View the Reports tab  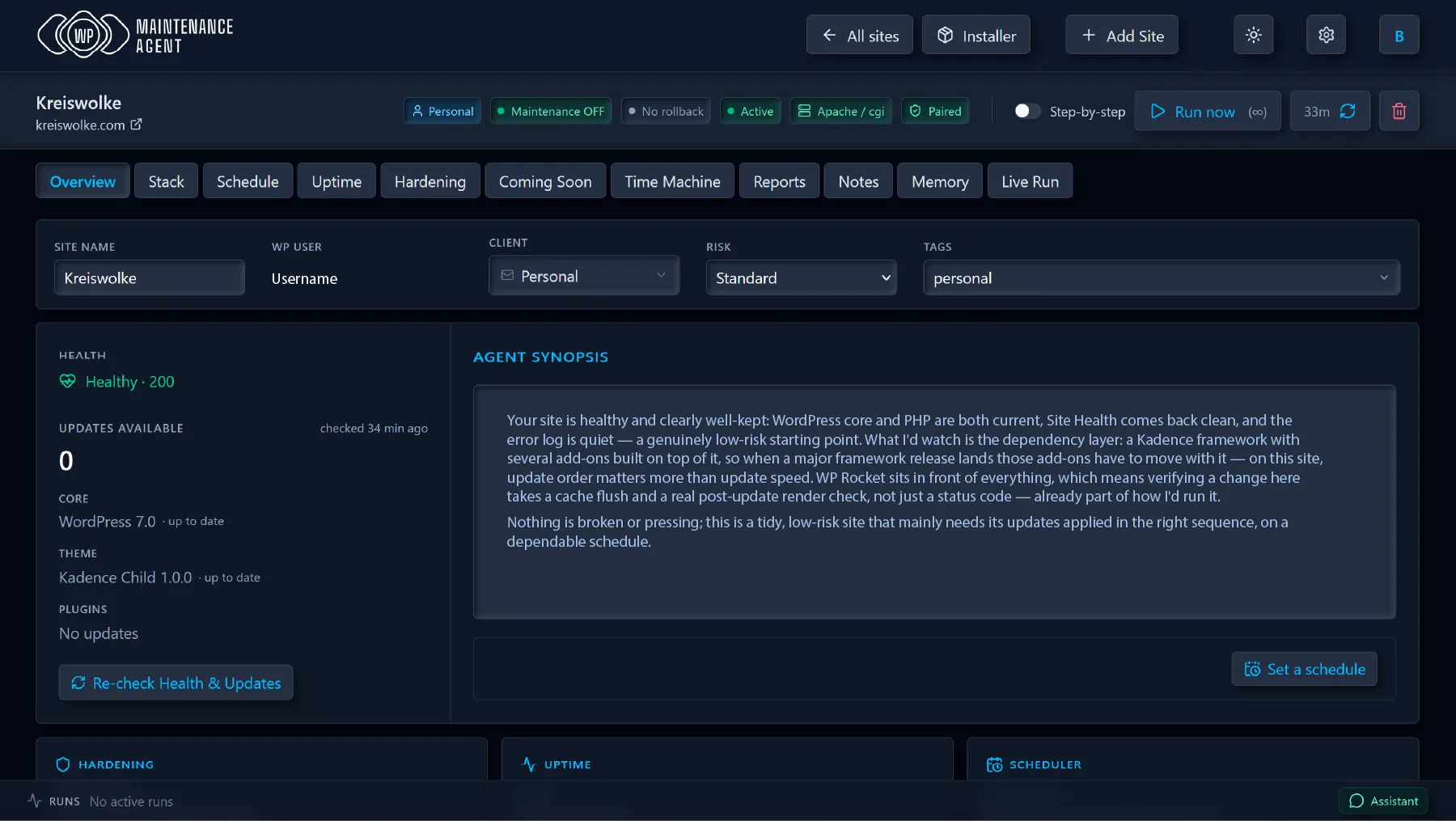pyautogui.click(x=779, y=181)
